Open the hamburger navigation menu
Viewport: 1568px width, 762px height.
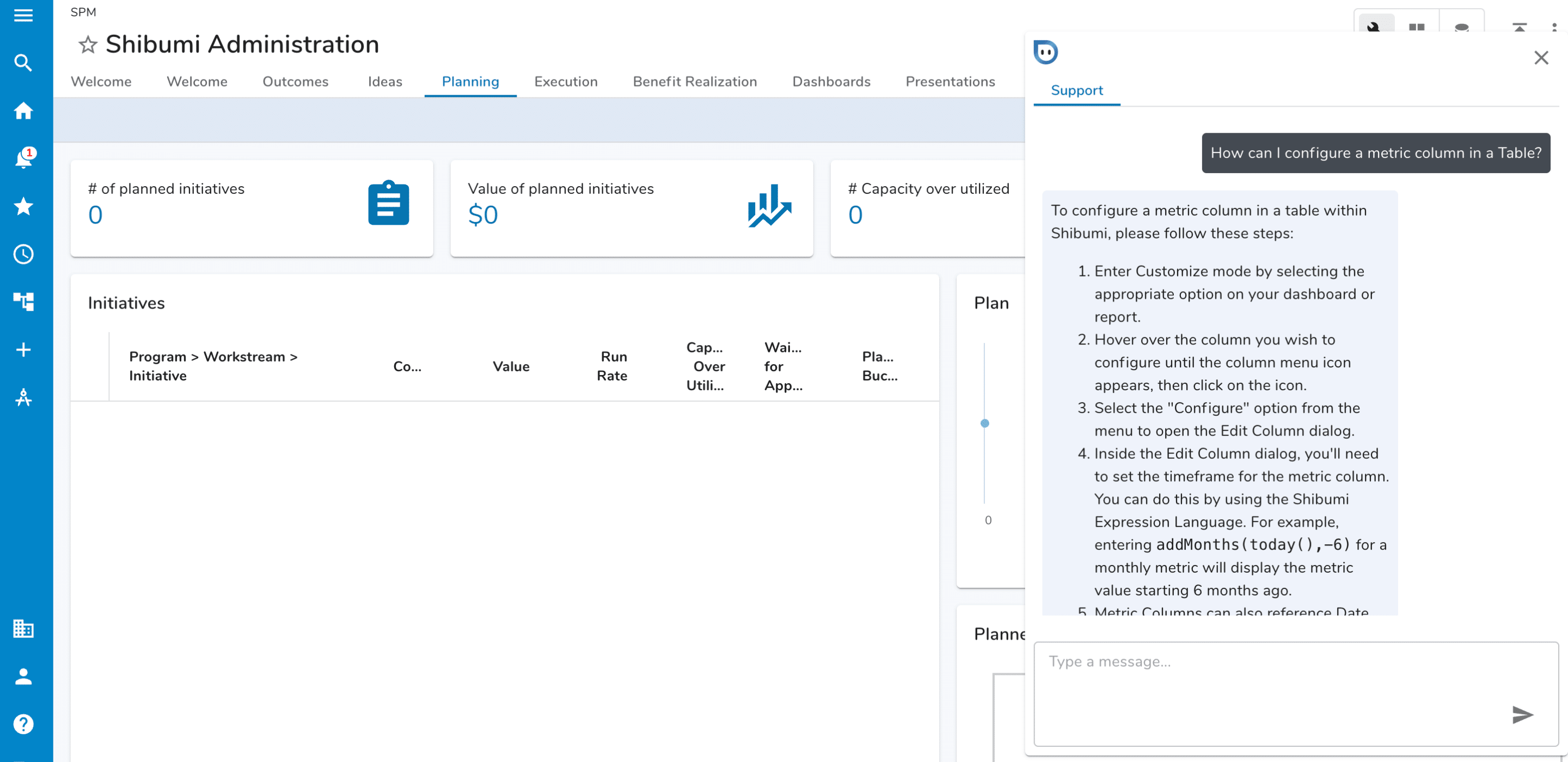point(23,15)
